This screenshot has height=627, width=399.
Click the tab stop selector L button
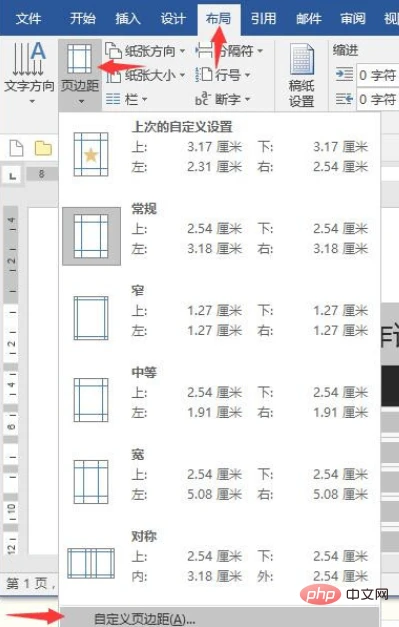point(12,176)
